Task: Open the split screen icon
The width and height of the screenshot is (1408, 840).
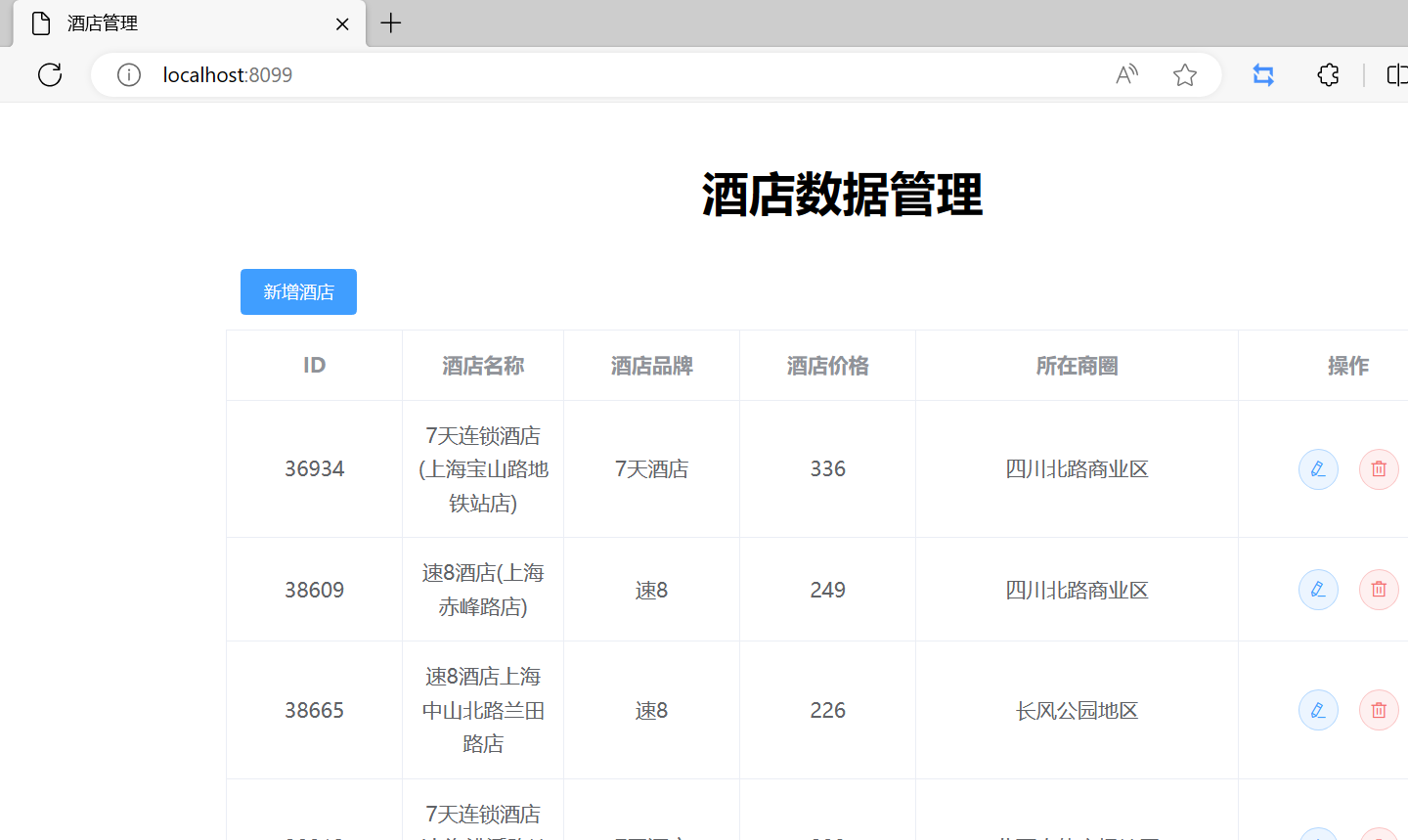Action: 1397,74
